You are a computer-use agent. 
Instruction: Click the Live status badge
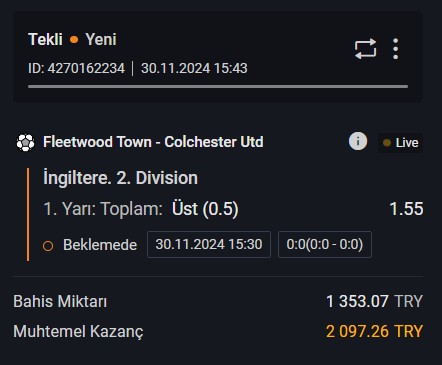point(400,143)
